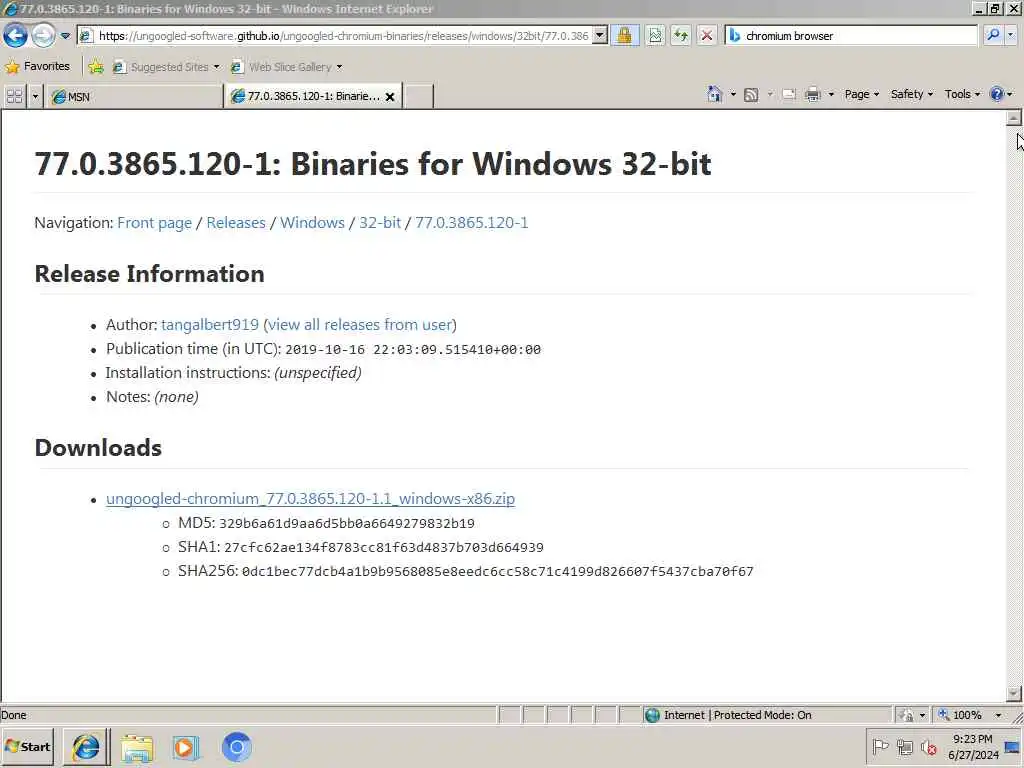Launch Windows Media Player taskbar icon
The width and height of the screenshot is (1024, 768).
(185, 748)
